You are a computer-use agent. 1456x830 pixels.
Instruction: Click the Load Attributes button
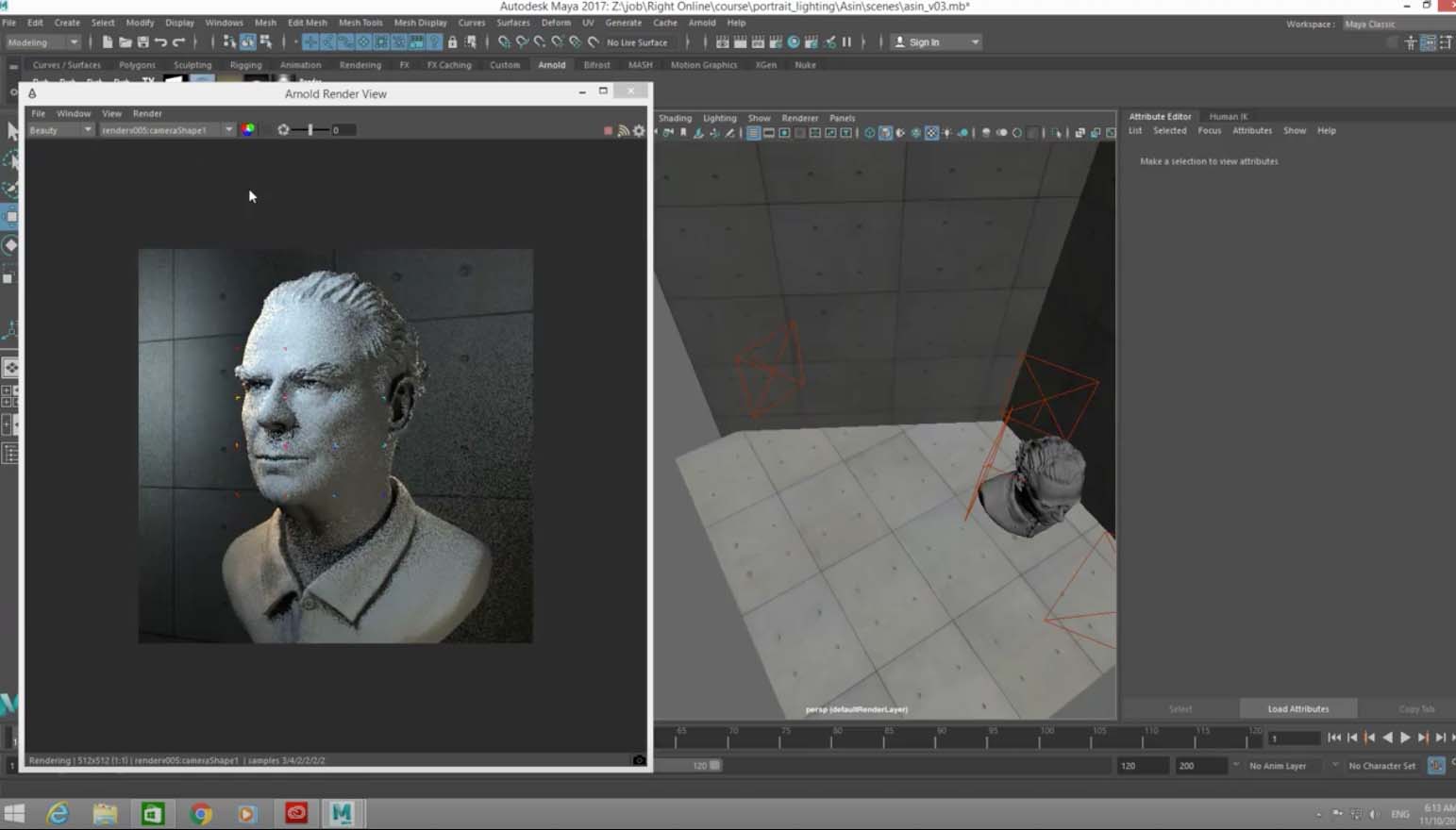(1297, 709)
